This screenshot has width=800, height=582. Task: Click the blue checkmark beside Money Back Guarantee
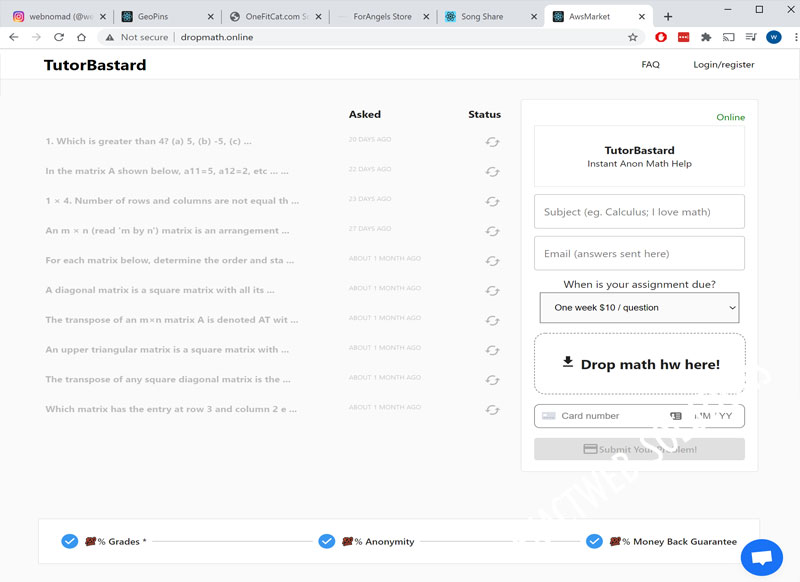pos(594,541)
